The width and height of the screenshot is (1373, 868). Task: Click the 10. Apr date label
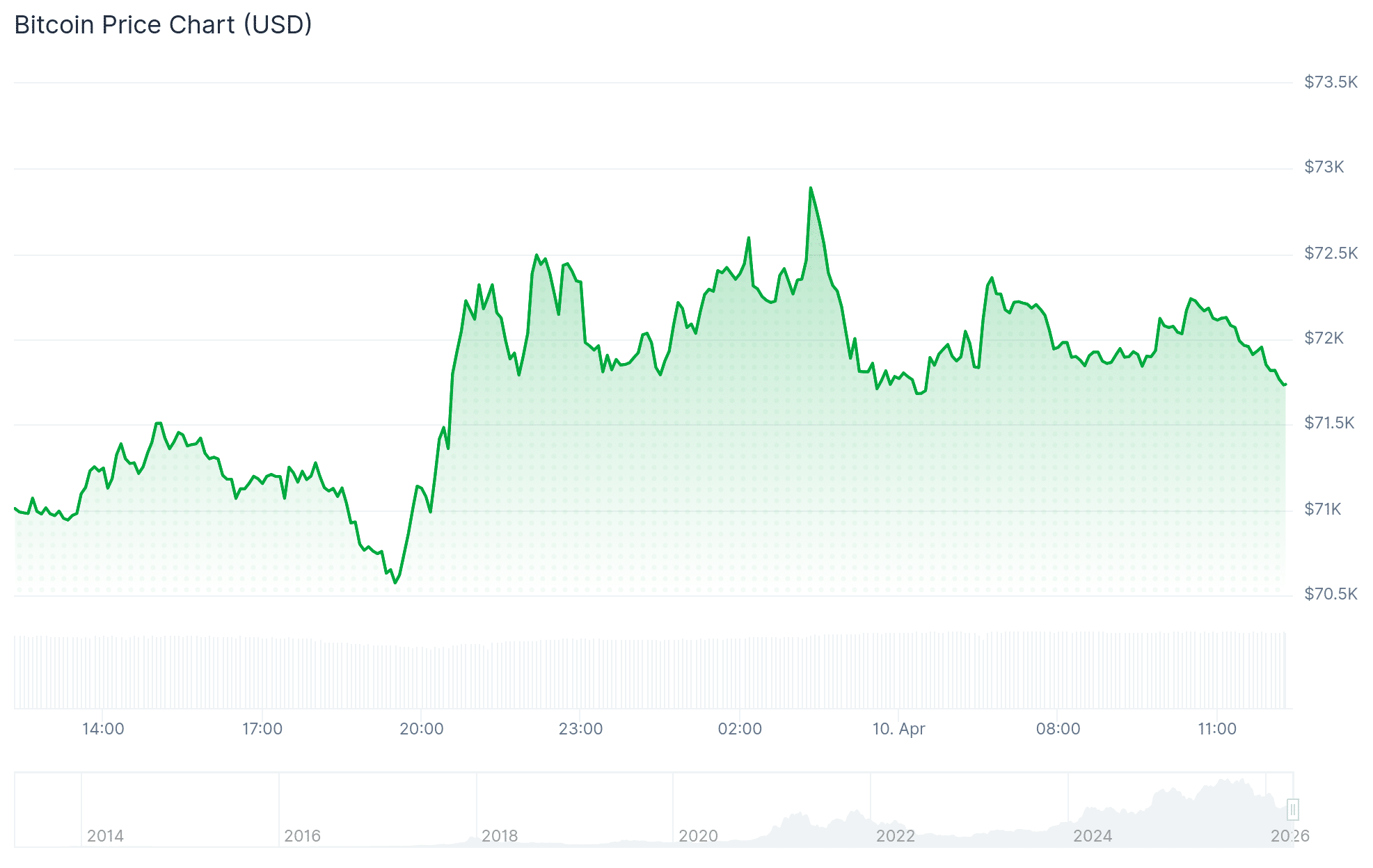click(x=898, y=729)
